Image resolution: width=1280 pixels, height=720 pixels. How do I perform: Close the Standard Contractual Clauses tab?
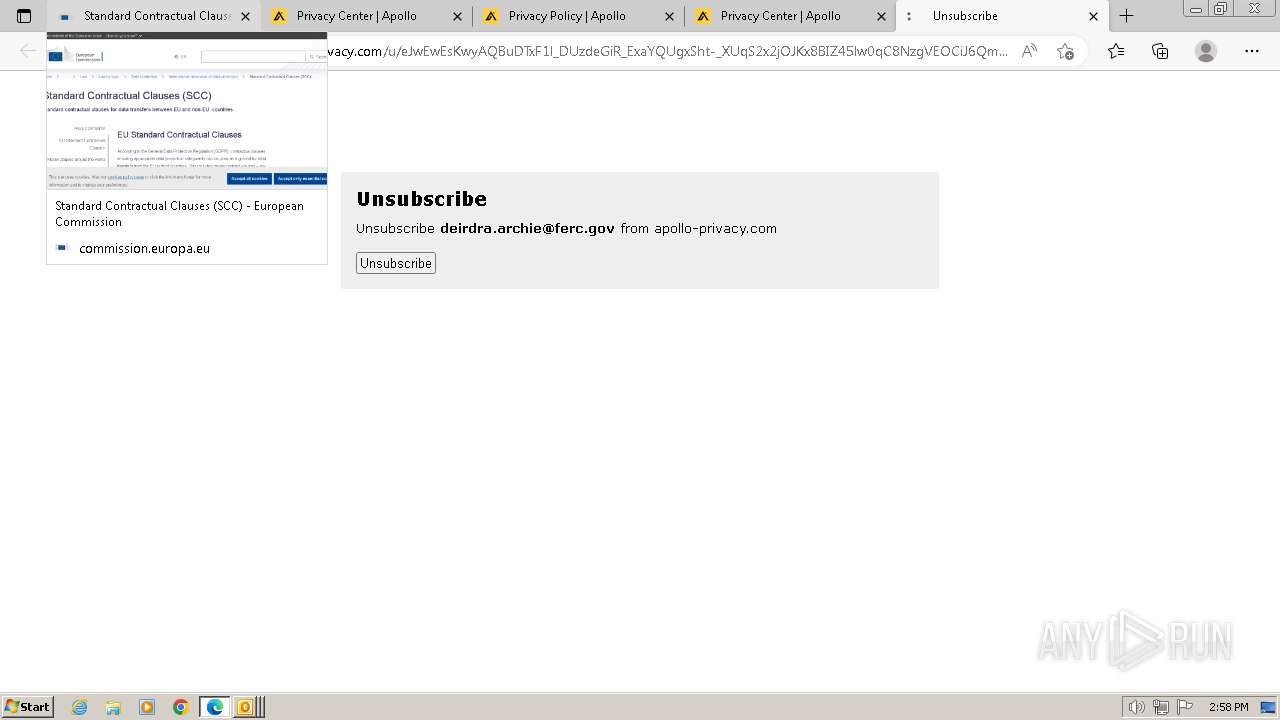point(245,16)
